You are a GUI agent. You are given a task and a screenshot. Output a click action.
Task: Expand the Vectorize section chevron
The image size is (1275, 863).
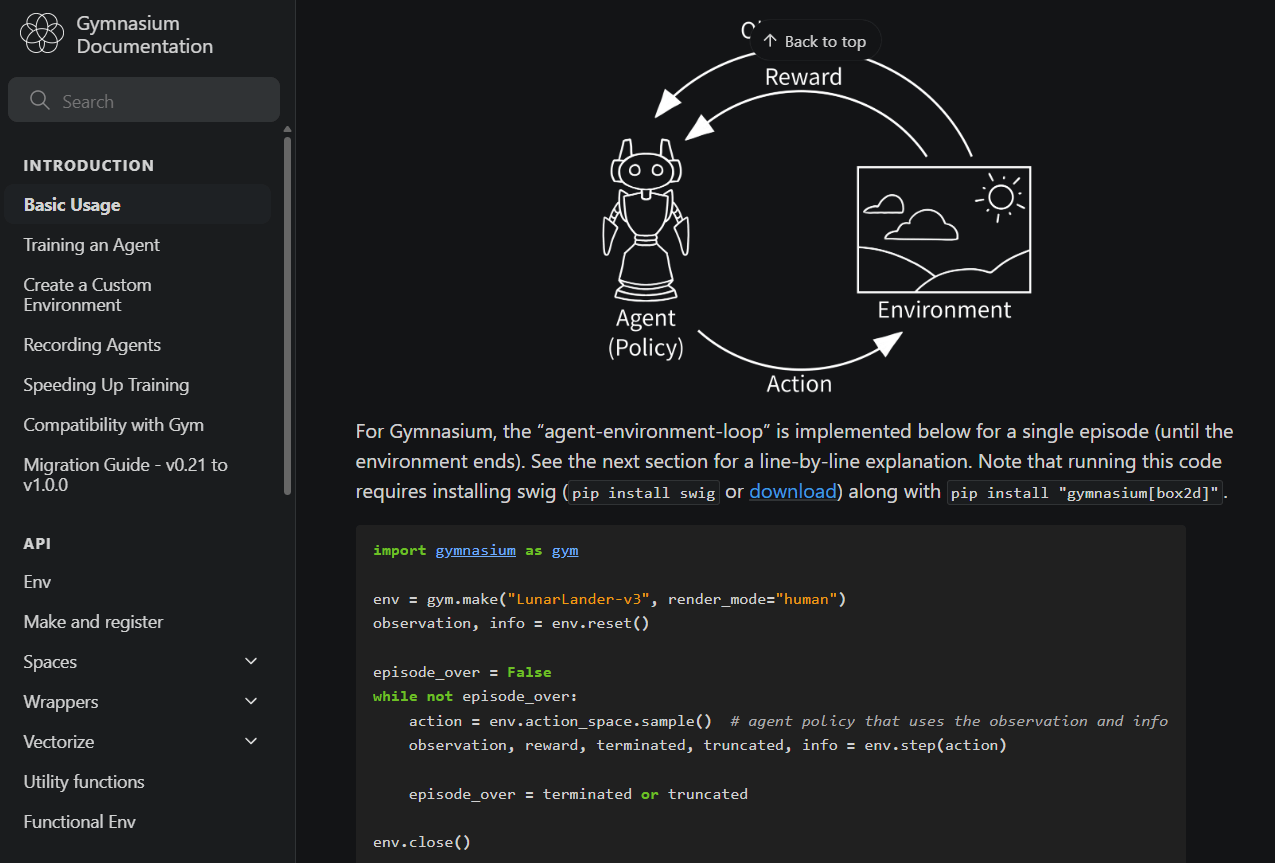pos(251,742)
